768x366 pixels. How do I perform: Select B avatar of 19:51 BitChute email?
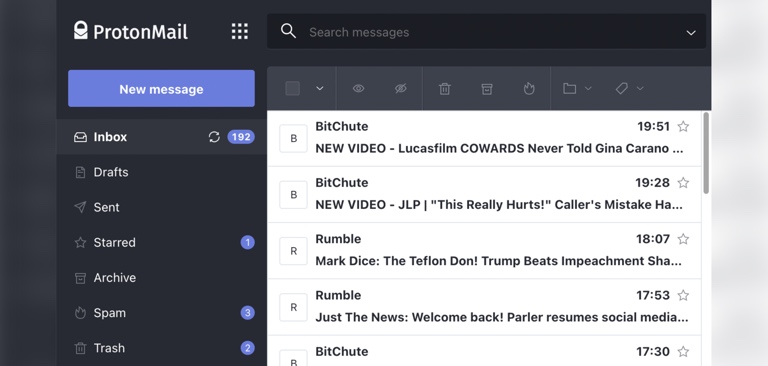[293, 138]
